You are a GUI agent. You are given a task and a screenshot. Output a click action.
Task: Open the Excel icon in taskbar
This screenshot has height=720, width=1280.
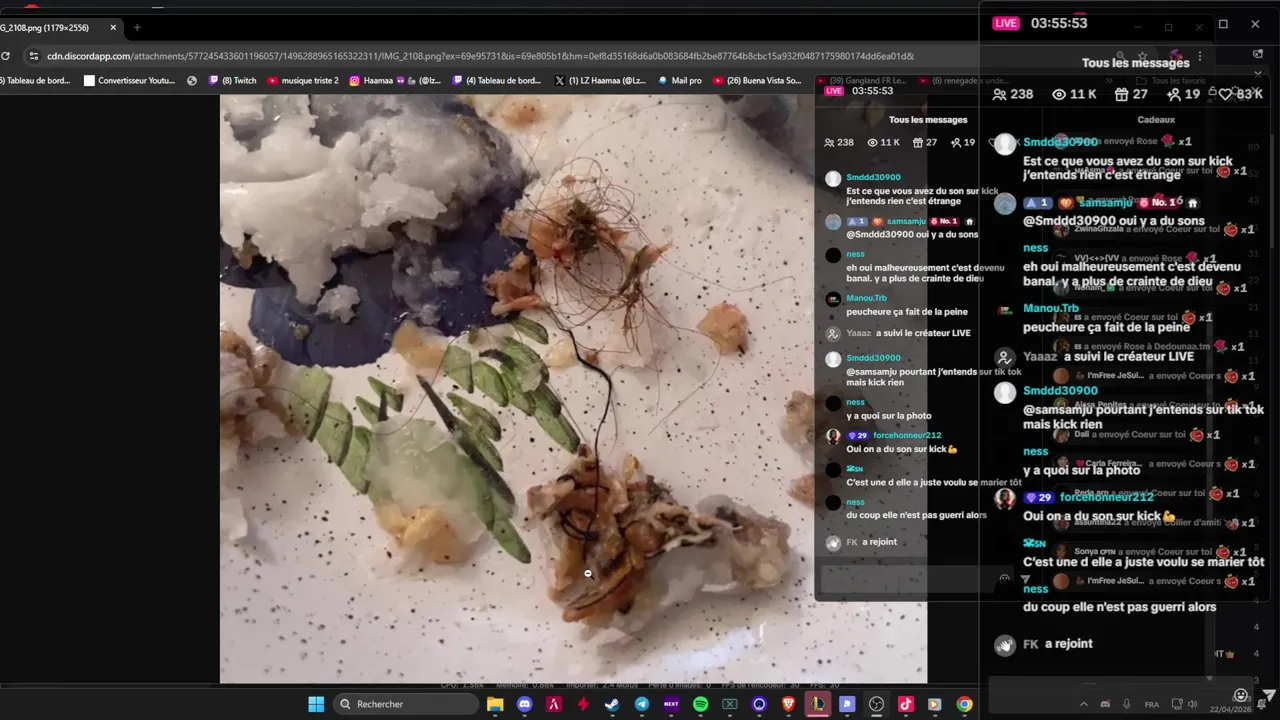729,704
